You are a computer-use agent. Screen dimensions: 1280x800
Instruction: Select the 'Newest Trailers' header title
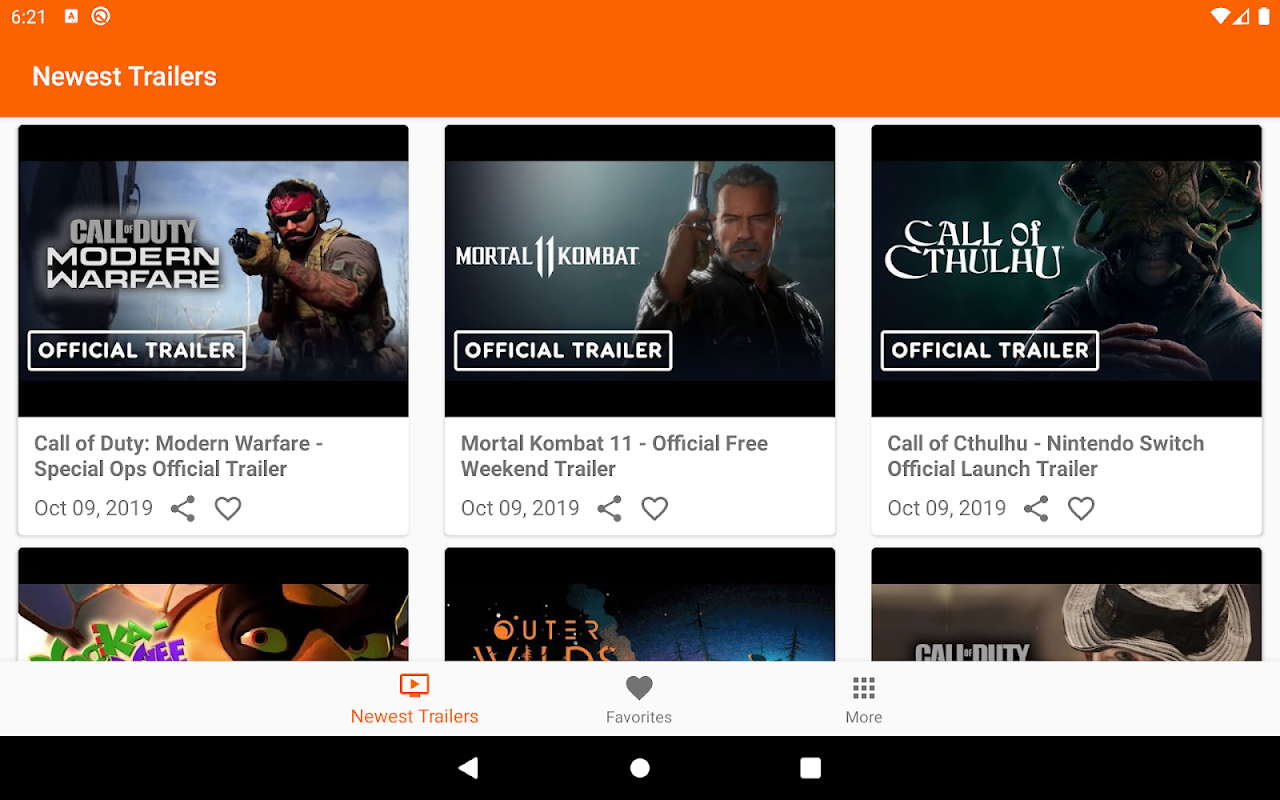tap(124, 77)
